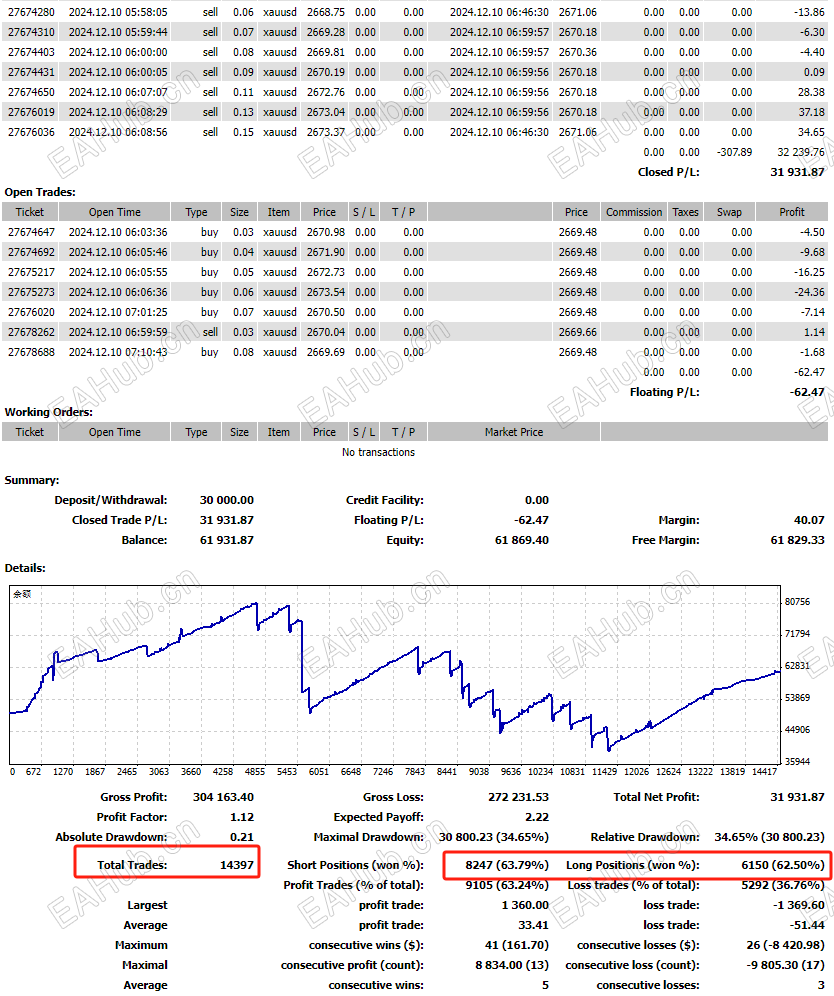834x996 pixels.
Task: Click open time 2024.12.10 07:10:43
Action: (x=118, y=352)
